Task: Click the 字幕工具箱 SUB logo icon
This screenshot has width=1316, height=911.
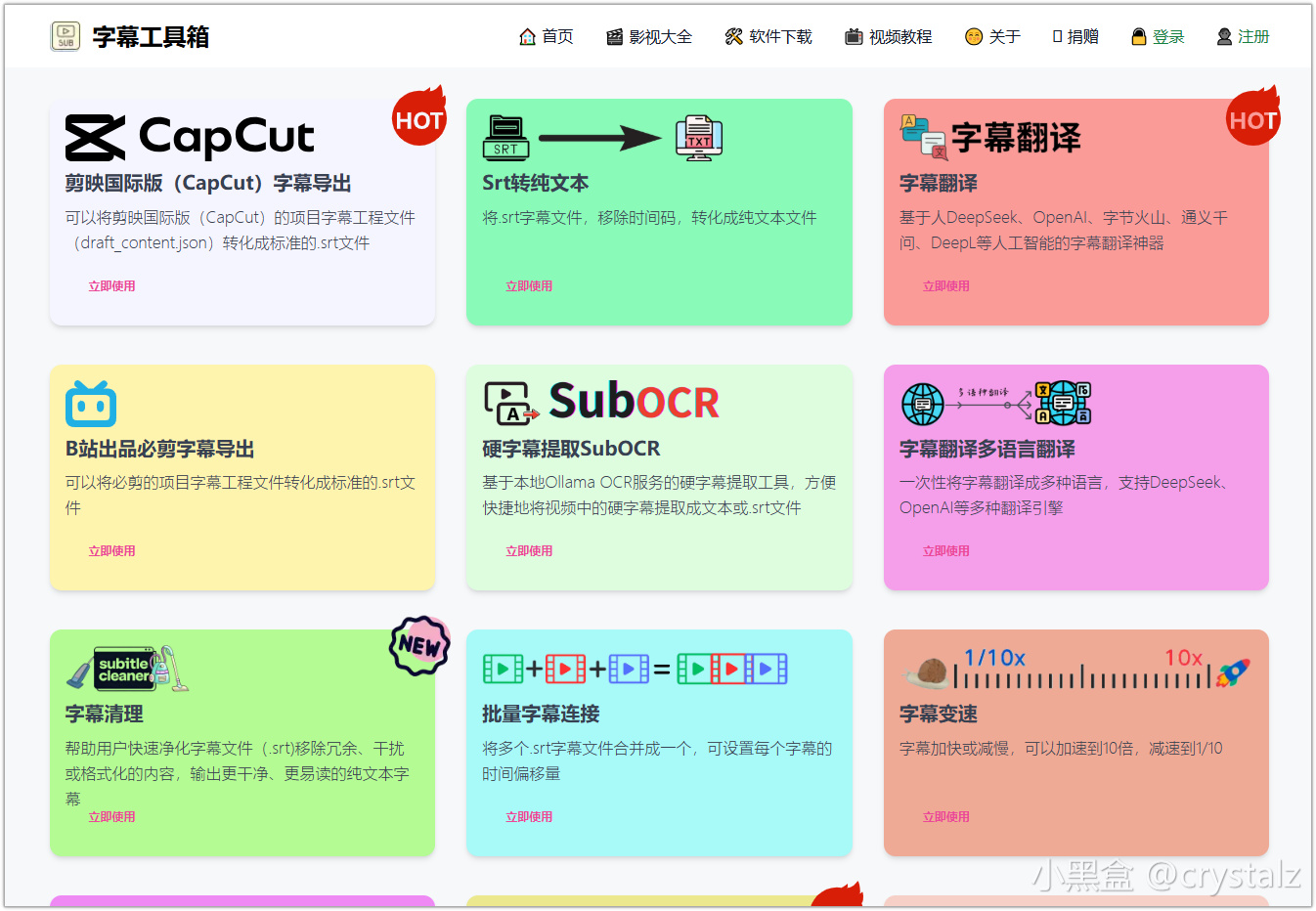Action: [x=66, y=36]
